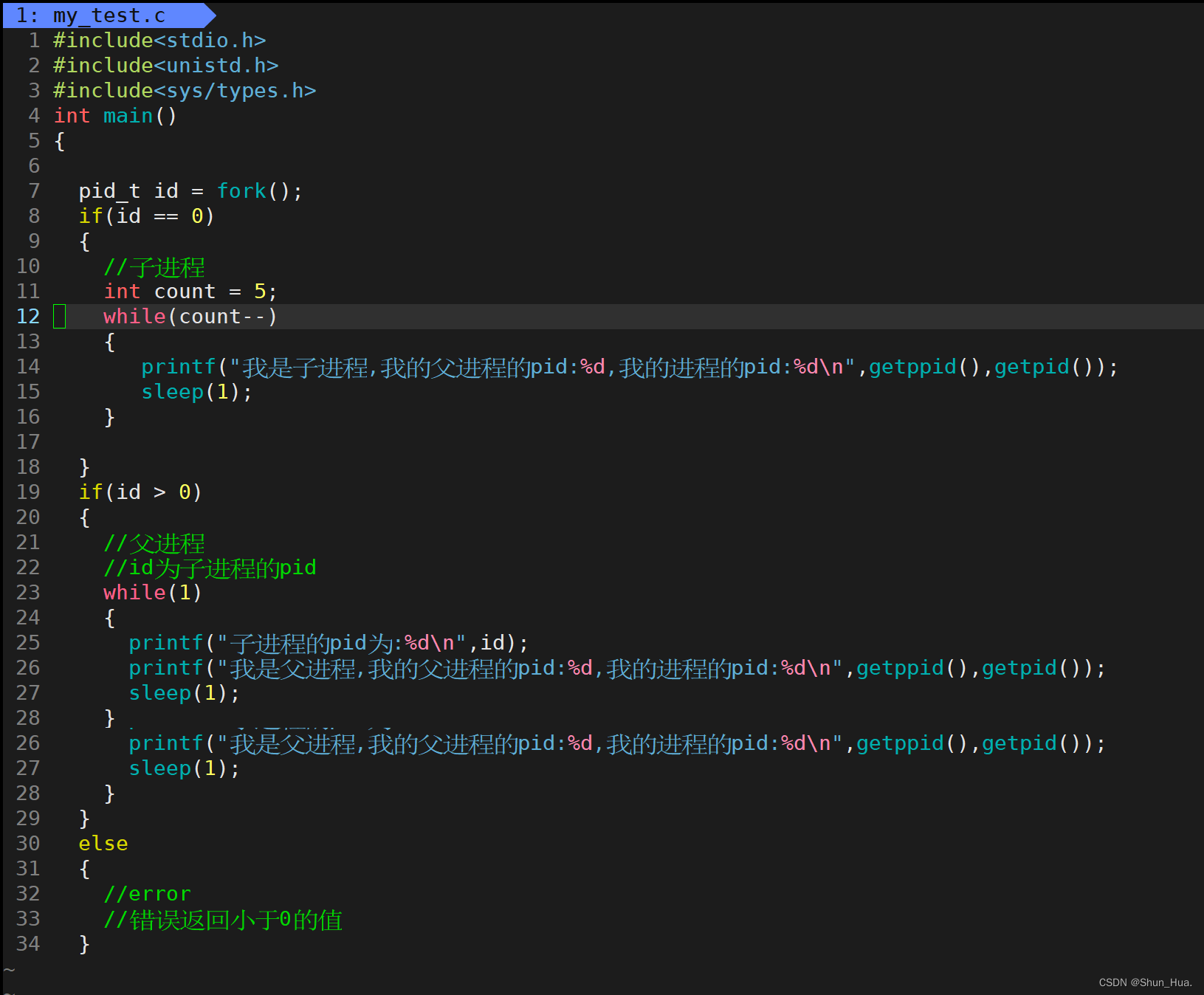The height and width of the screenshot is (995, 1204).
Task: Click the else keyword on line 30
Action: pos(103,844)
